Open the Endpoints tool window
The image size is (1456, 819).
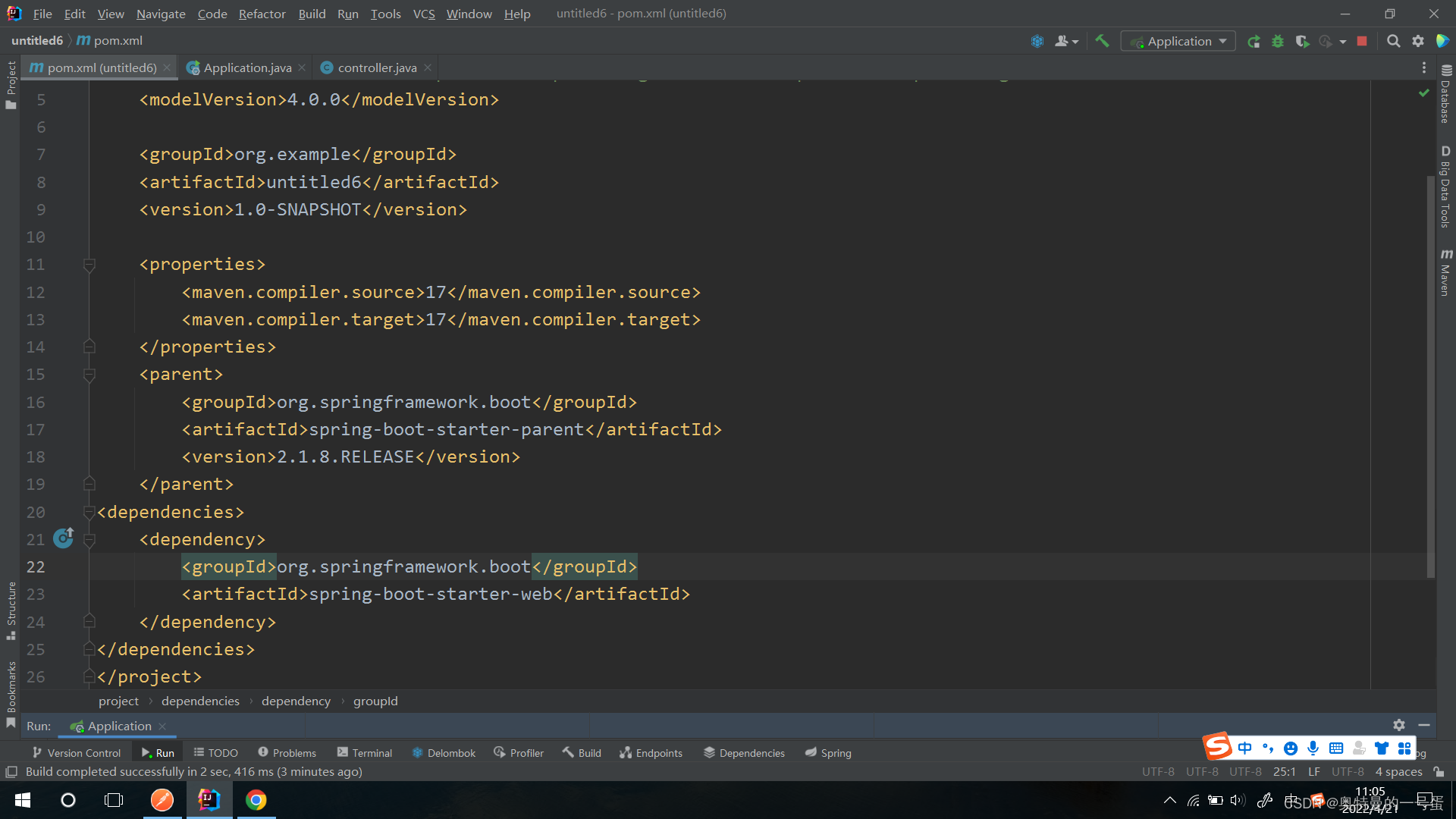click(651, 752)
